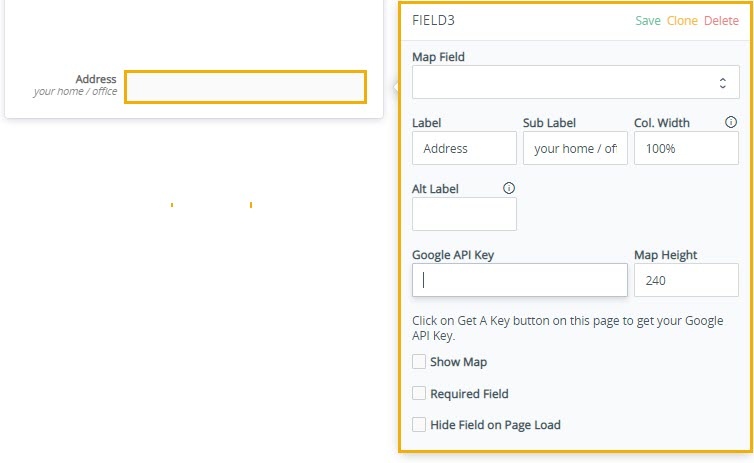Click the 'Click on Get A Key' help text

(567, 328)
